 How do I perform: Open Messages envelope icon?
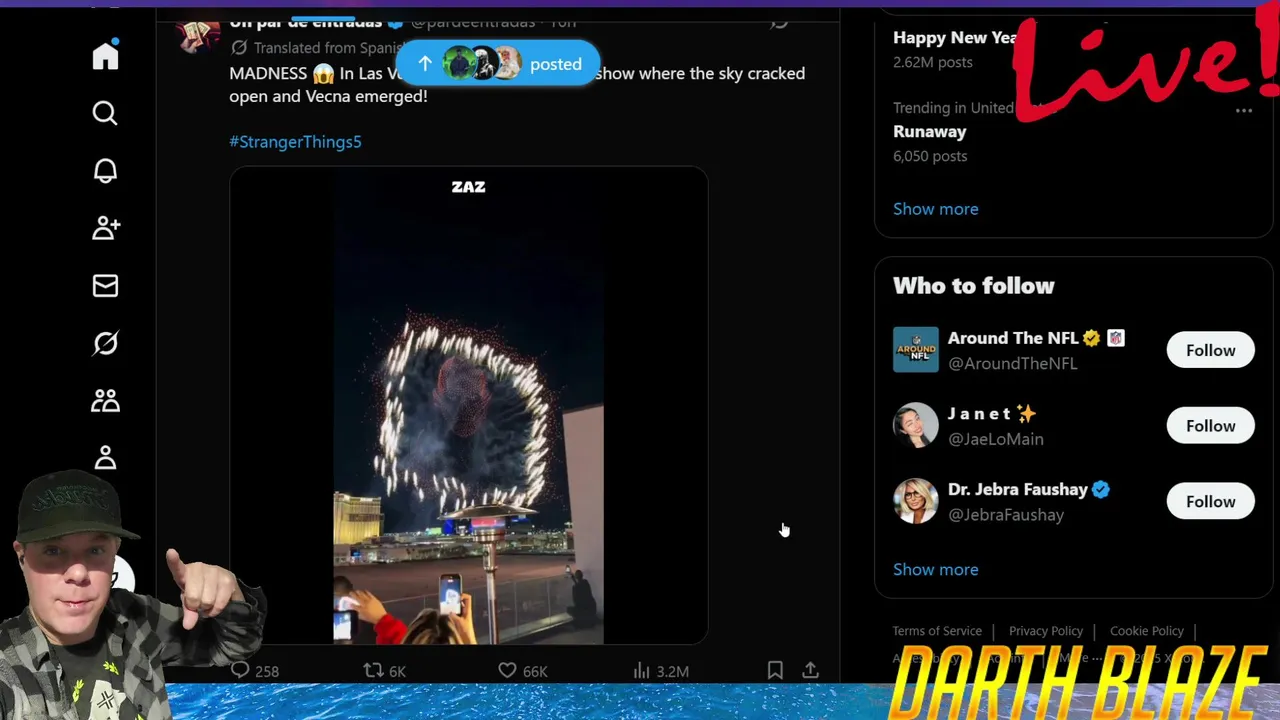coord(105,286)
